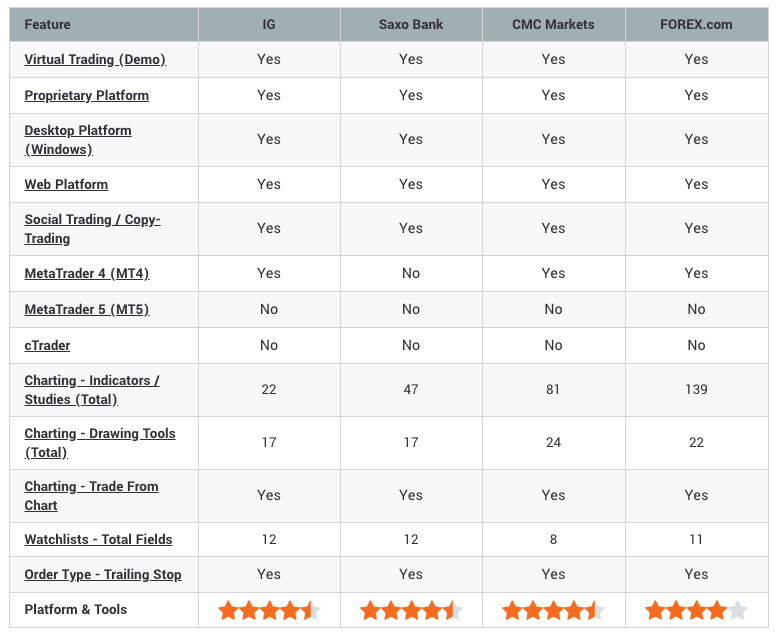This screenshot has width=778, height=636.
Task: Open the Watchlists - Total Fields link
Action: click(98, 539)
